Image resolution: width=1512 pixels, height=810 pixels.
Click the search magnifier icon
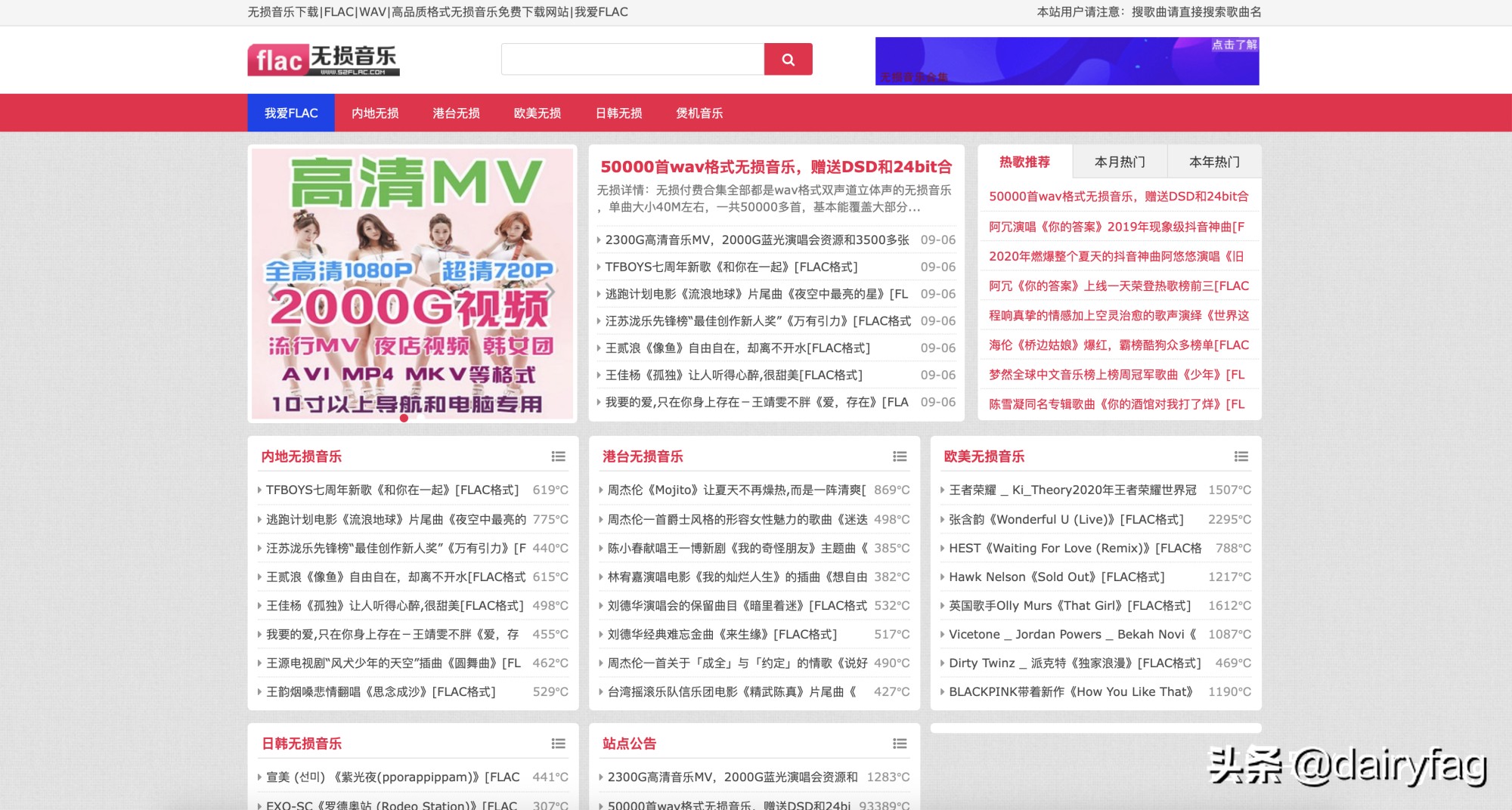pos(789,58)
